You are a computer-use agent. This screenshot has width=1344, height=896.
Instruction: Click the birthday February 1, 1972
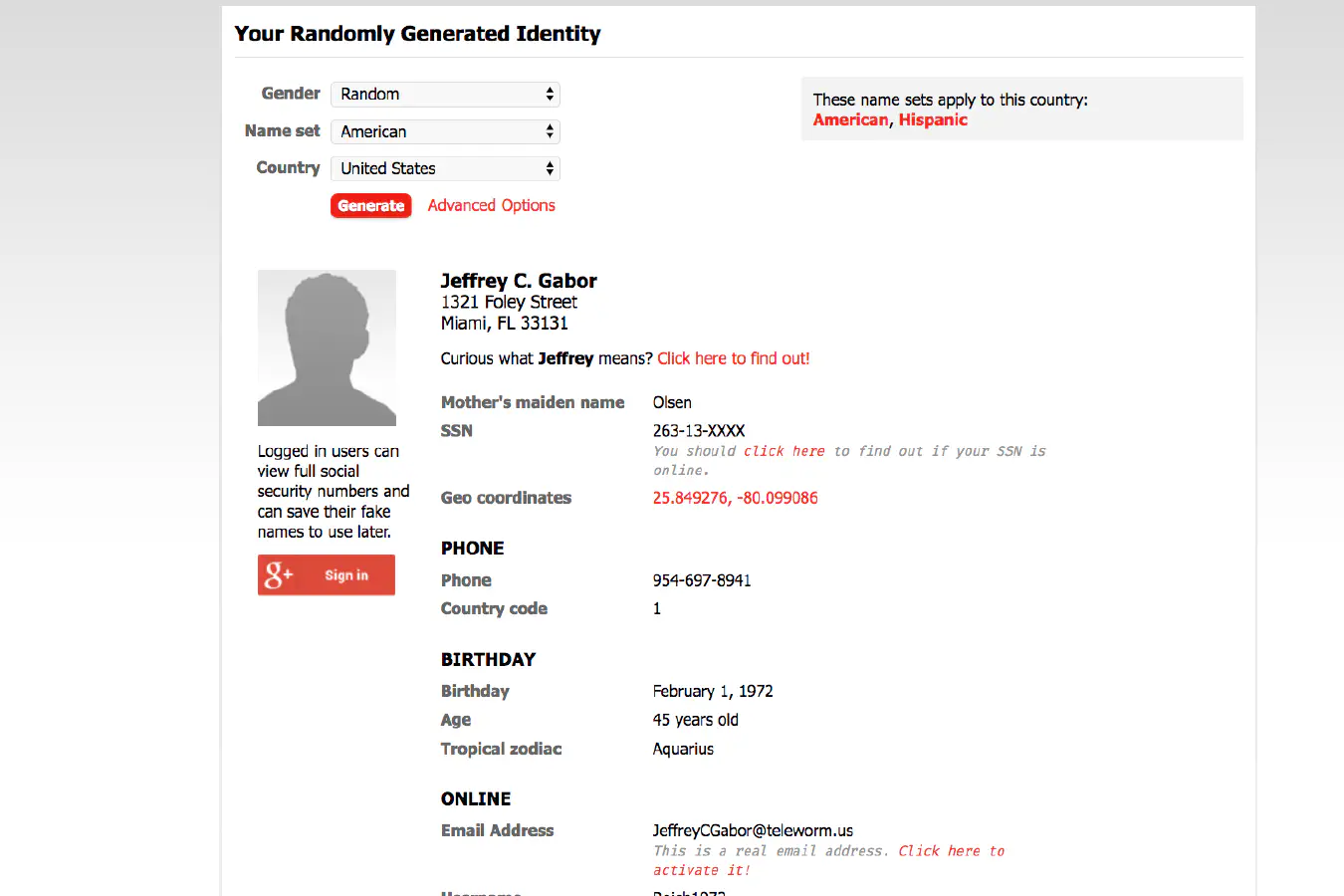[x=713, y=691]
